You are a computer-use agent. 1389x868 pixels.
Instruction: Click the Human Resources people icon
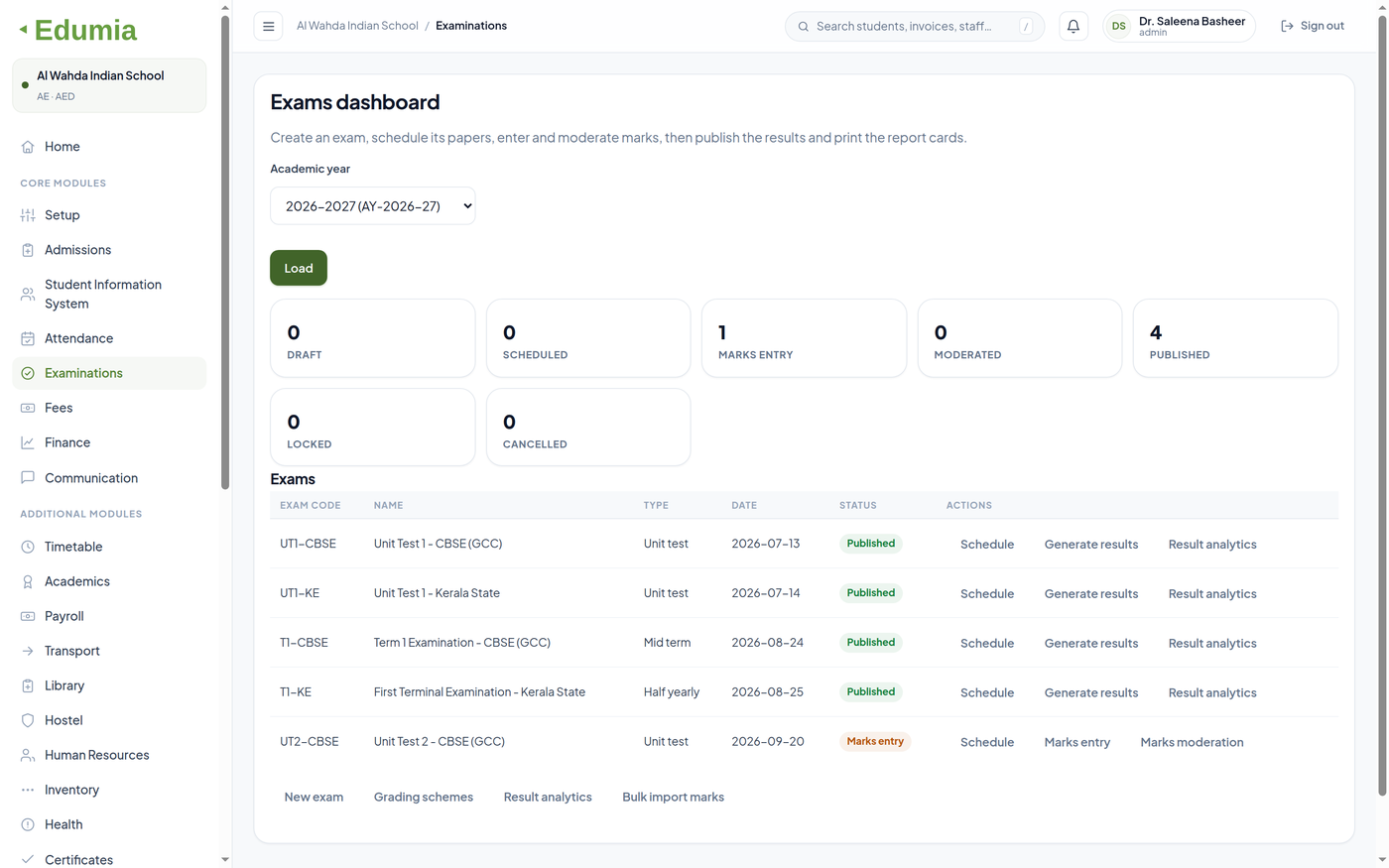tap(28, 755)
